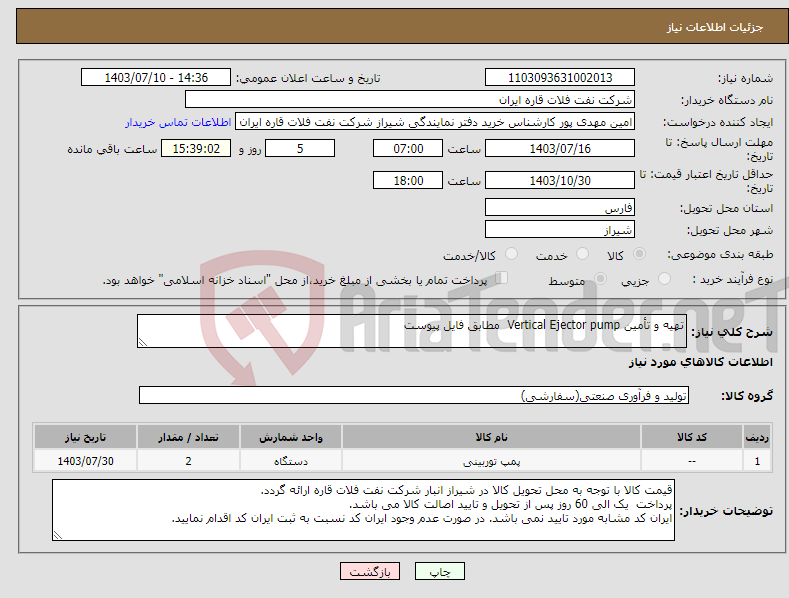Open the اطلاعات تماس خریدار link
The width and height of the screenshot is (789, 598).
coord(178,122)
